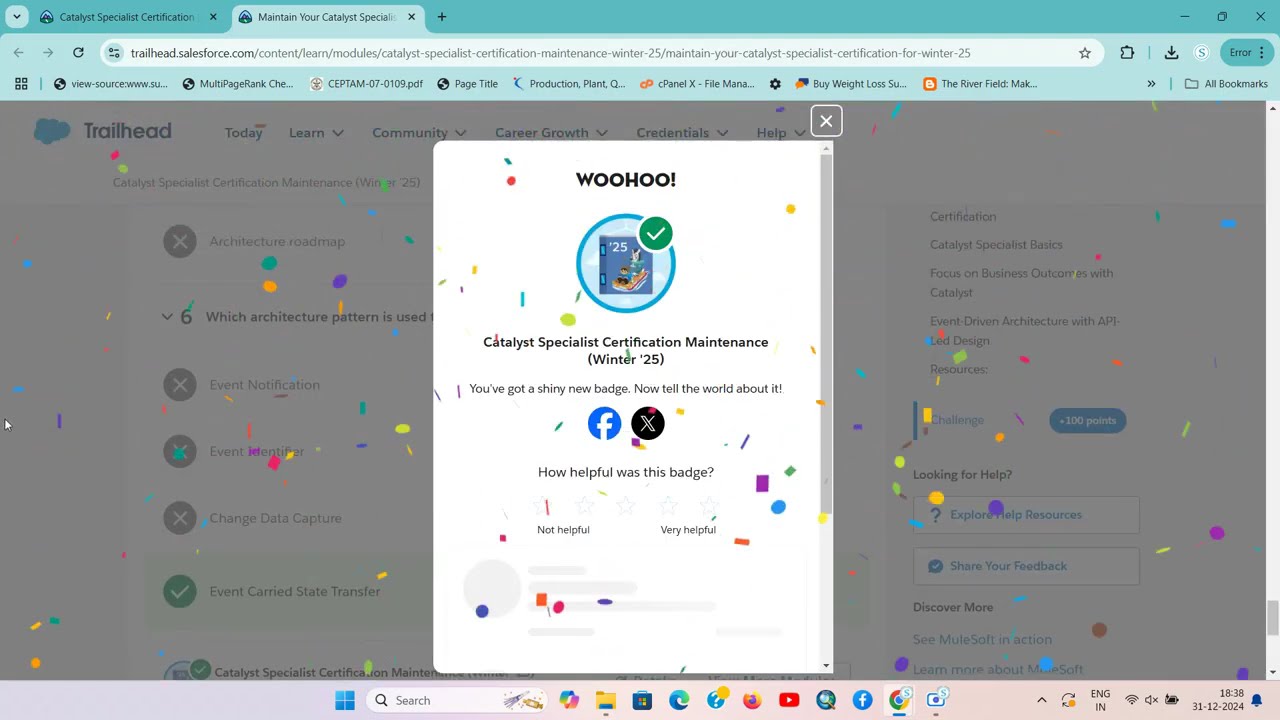Rate the badge one star (Not helpful)
Image resolution: width=1280 pixels, height=720 pixels.
[x=542, y=506]
